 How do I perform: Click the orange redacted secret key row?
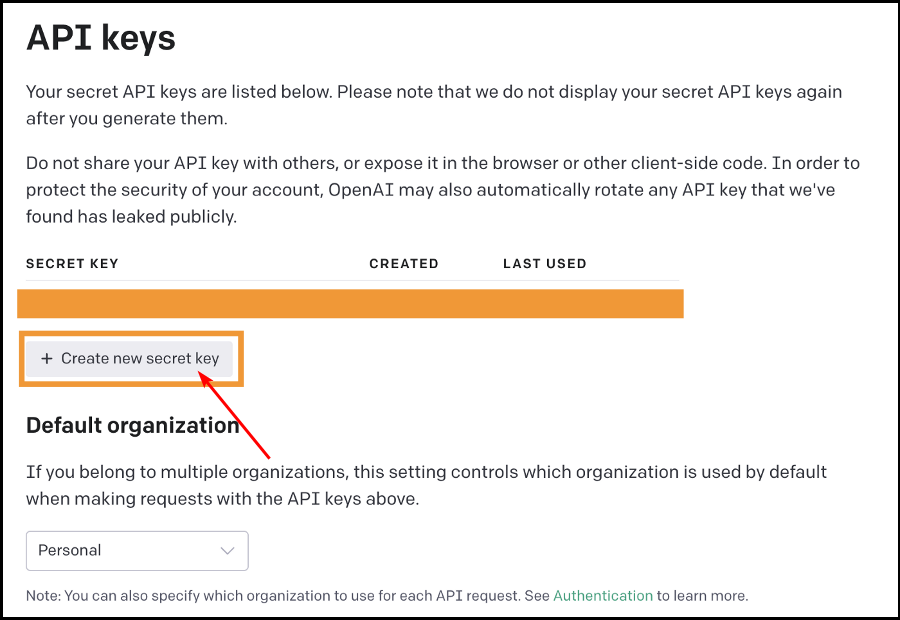click(350, 304)
